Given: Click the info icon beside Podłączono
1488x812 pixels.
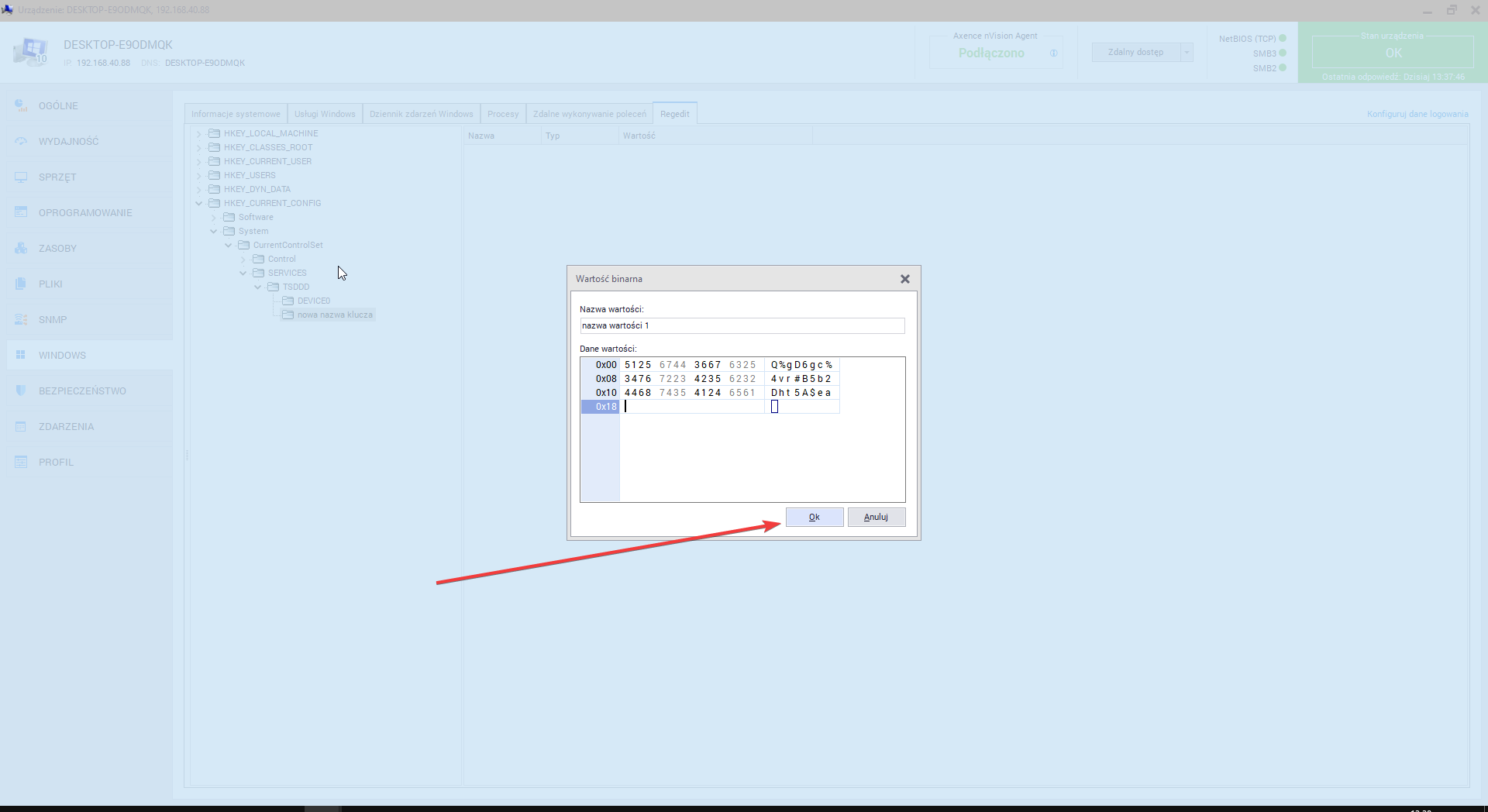Looking at the screenshot, I should (1053, 53).
